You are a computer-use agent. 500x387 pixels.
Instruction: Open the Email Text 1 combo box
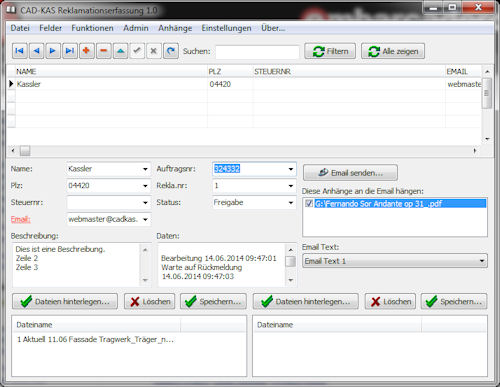coord(395,261)
